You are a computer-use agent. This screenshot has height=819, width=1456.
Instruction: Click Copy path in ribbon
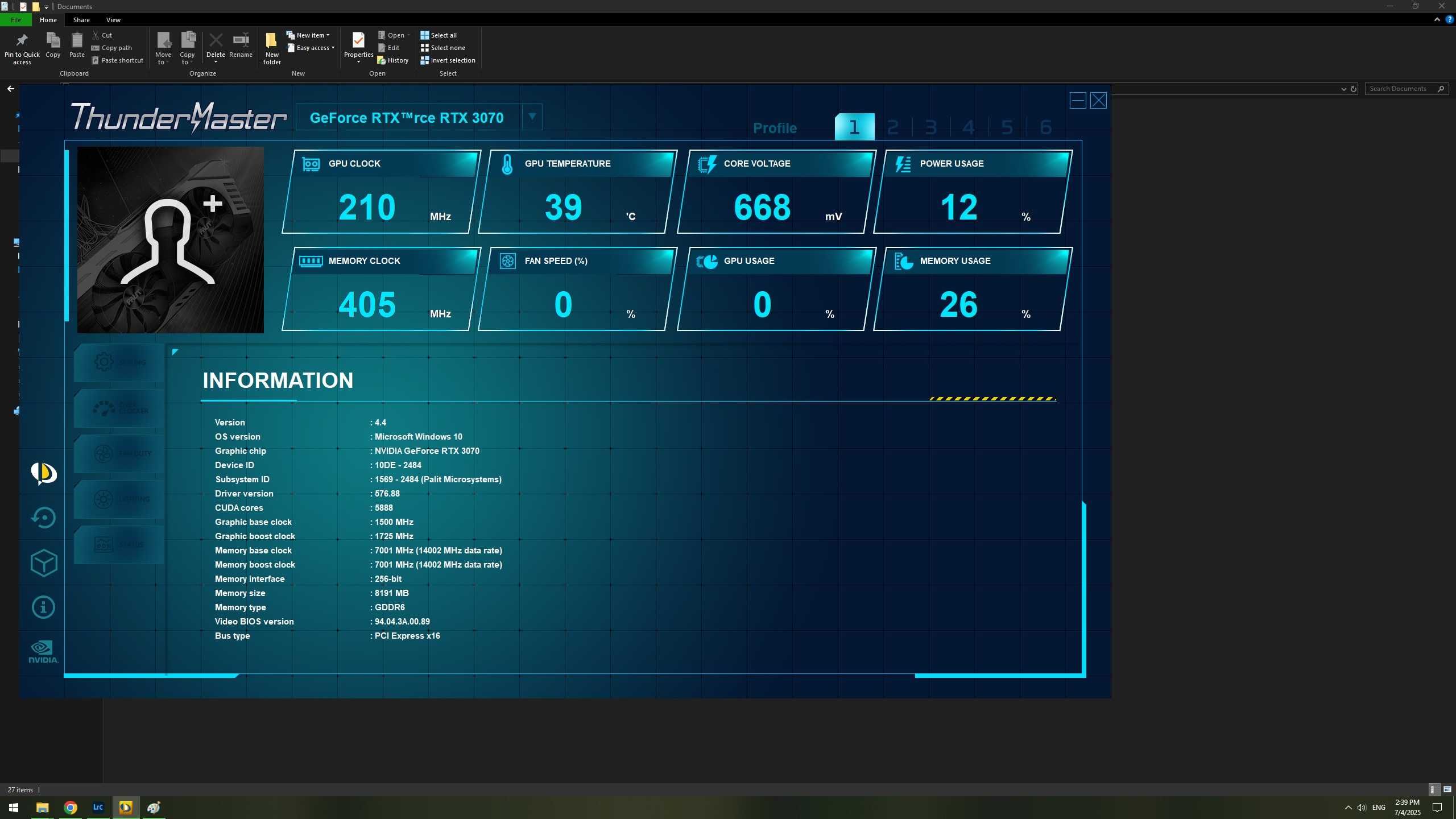(x=112, y=48)
